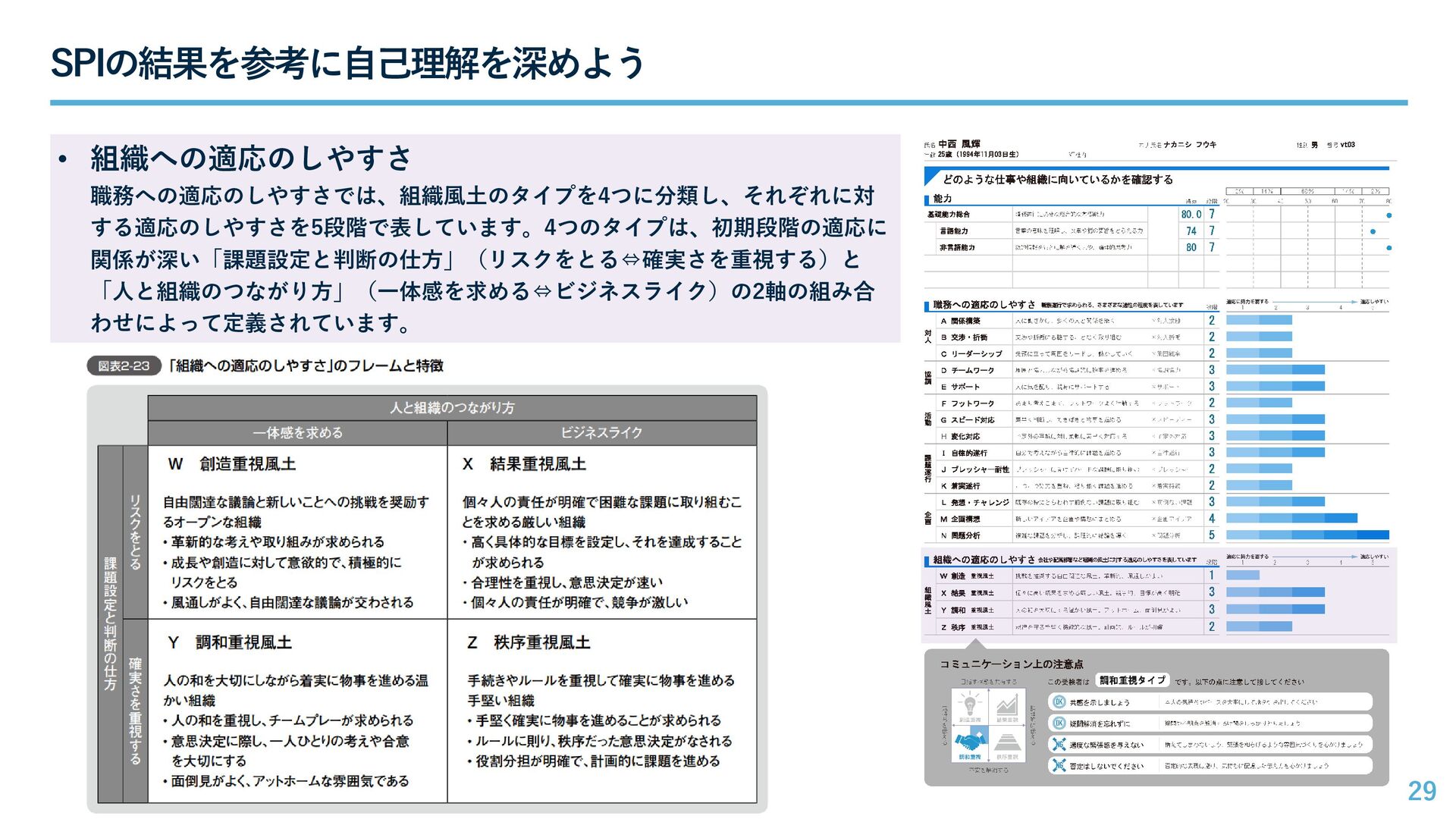
Task: Click the 非言語能力 row label
Action: point(957,248)
